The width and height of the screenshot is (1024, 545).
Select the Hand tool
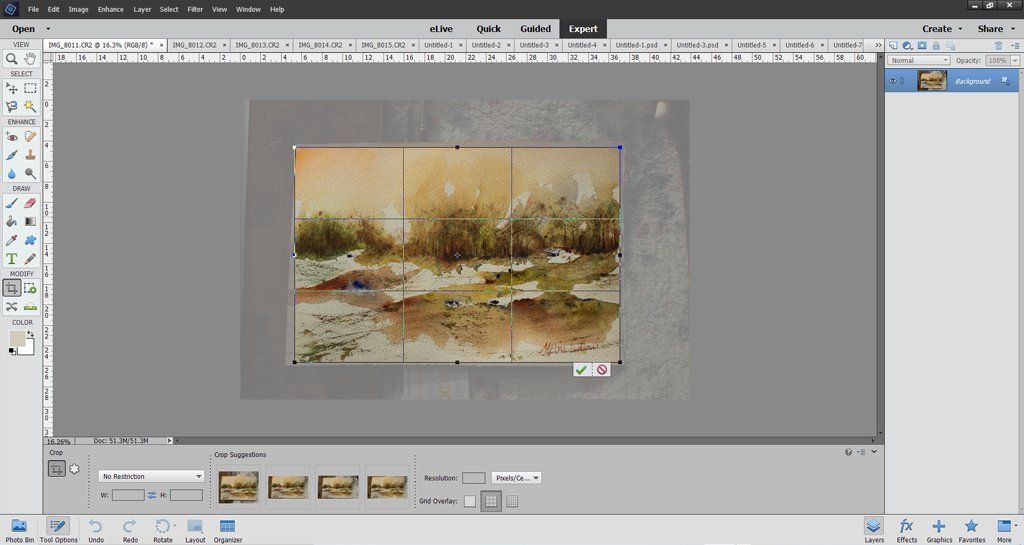(x=30, y=59)
